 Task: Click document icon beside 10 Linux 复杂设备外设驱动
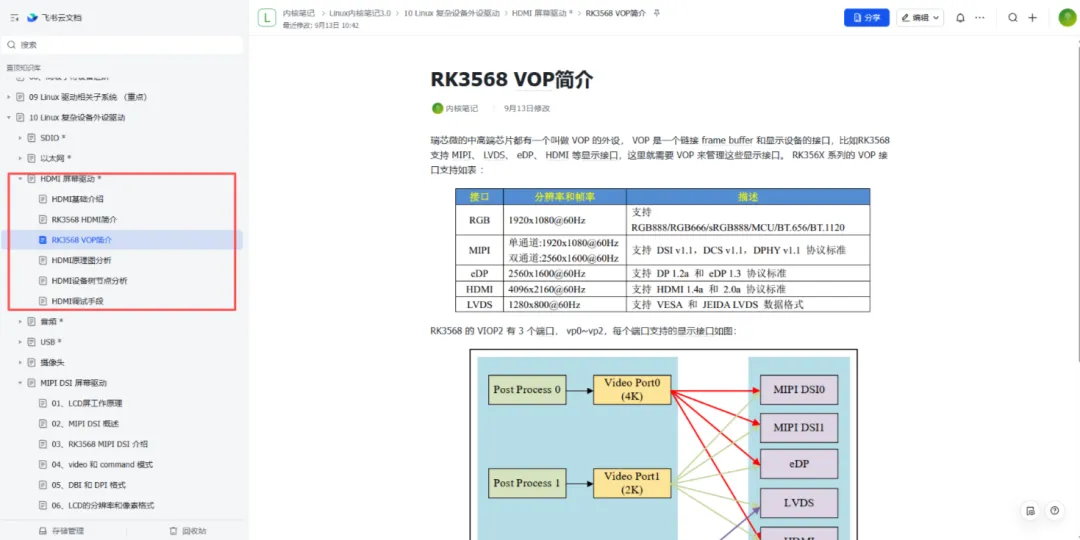click(20, 118)
